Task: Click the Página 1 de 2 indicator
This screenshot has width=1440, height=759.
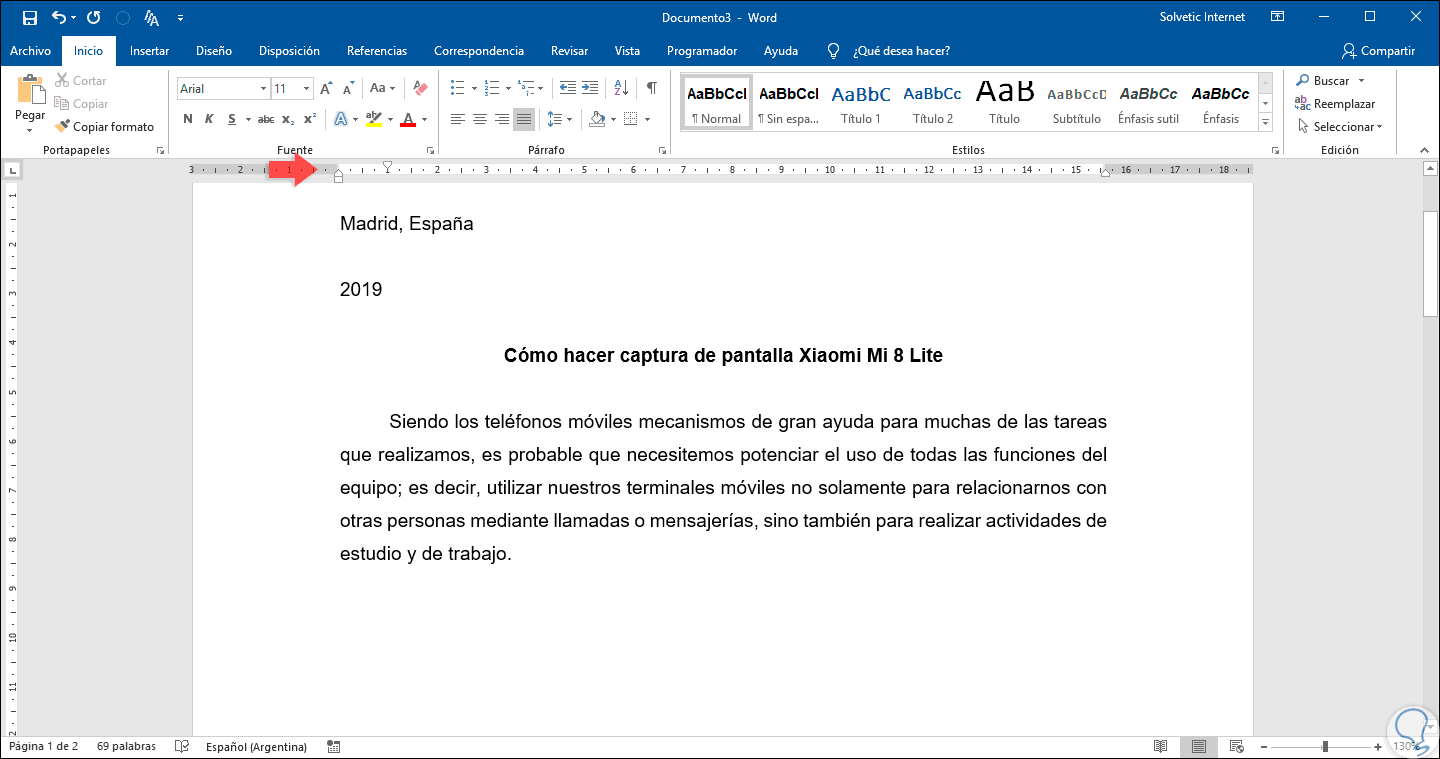Action: click(42, 746)
